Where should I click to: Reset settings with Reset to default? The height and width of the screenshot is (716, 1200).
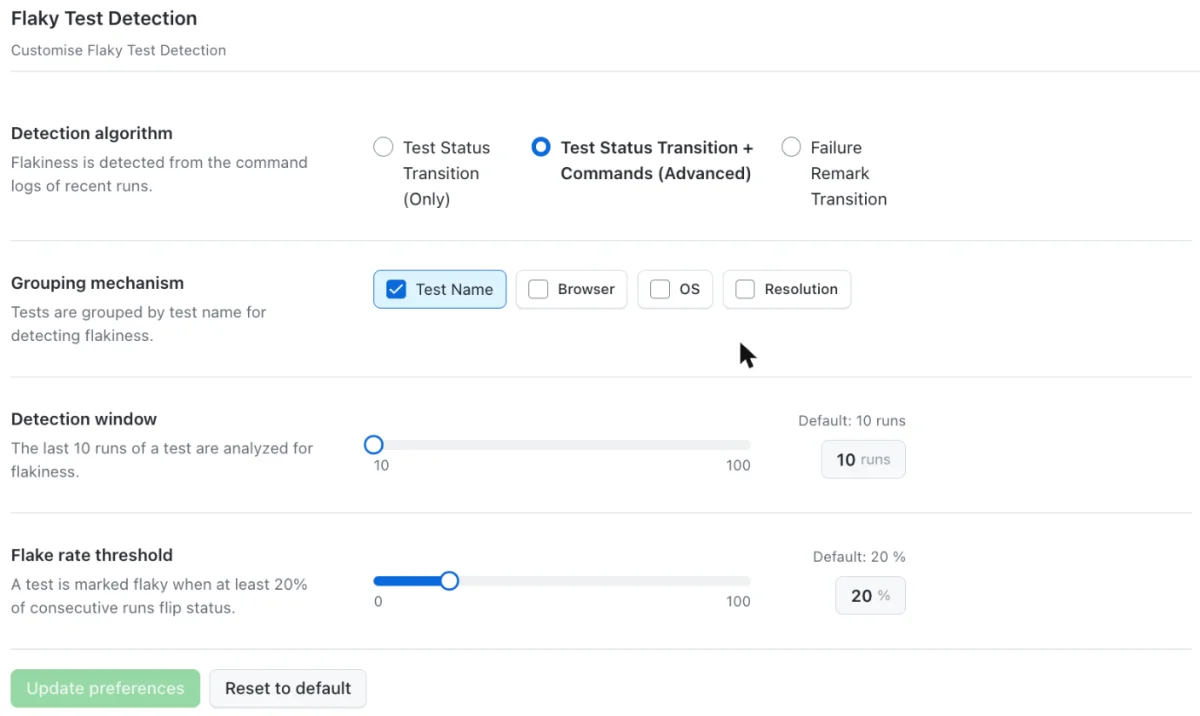[x=288, y=688]
